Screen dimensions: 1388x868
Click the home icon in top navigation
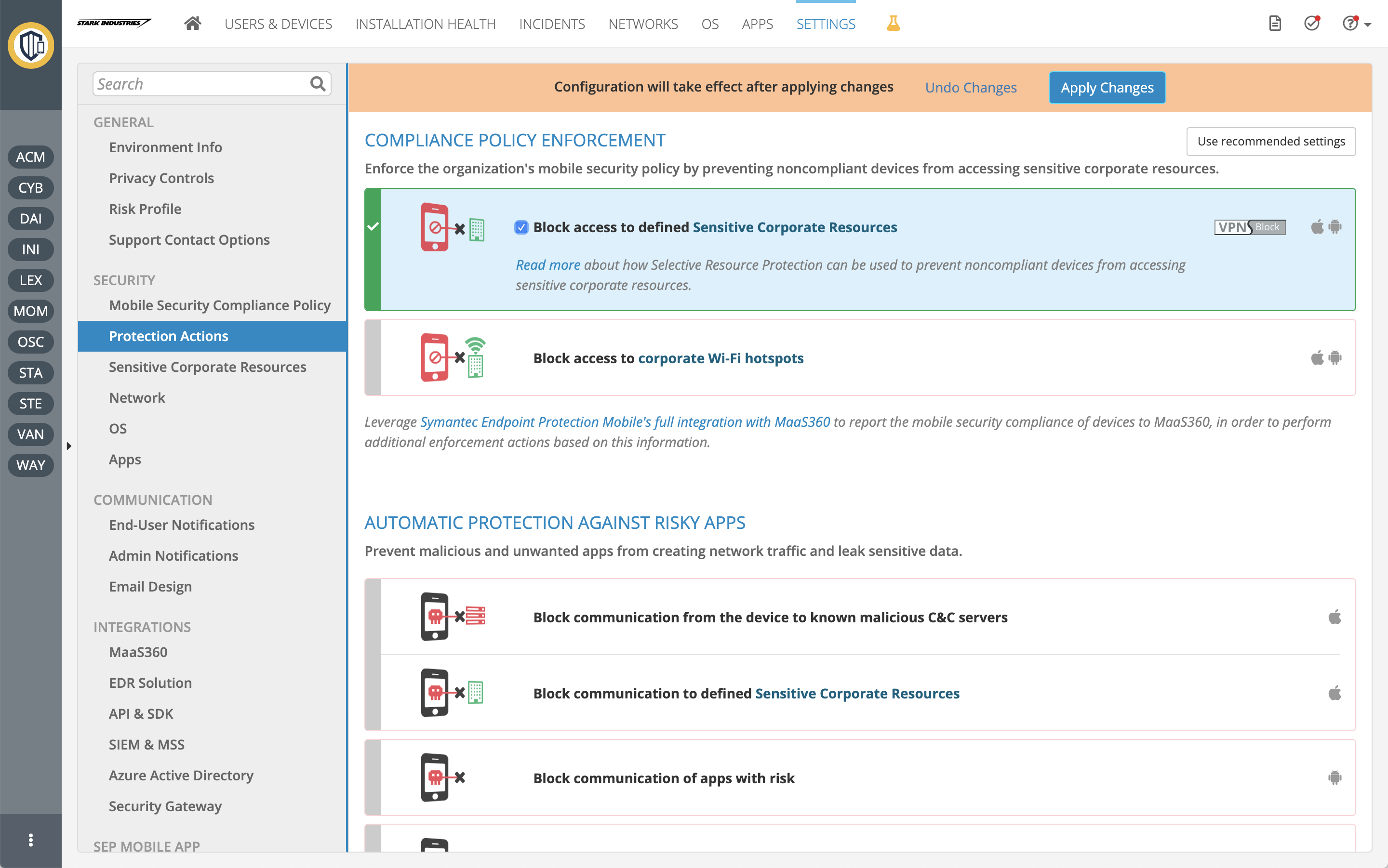coord(192,24)
